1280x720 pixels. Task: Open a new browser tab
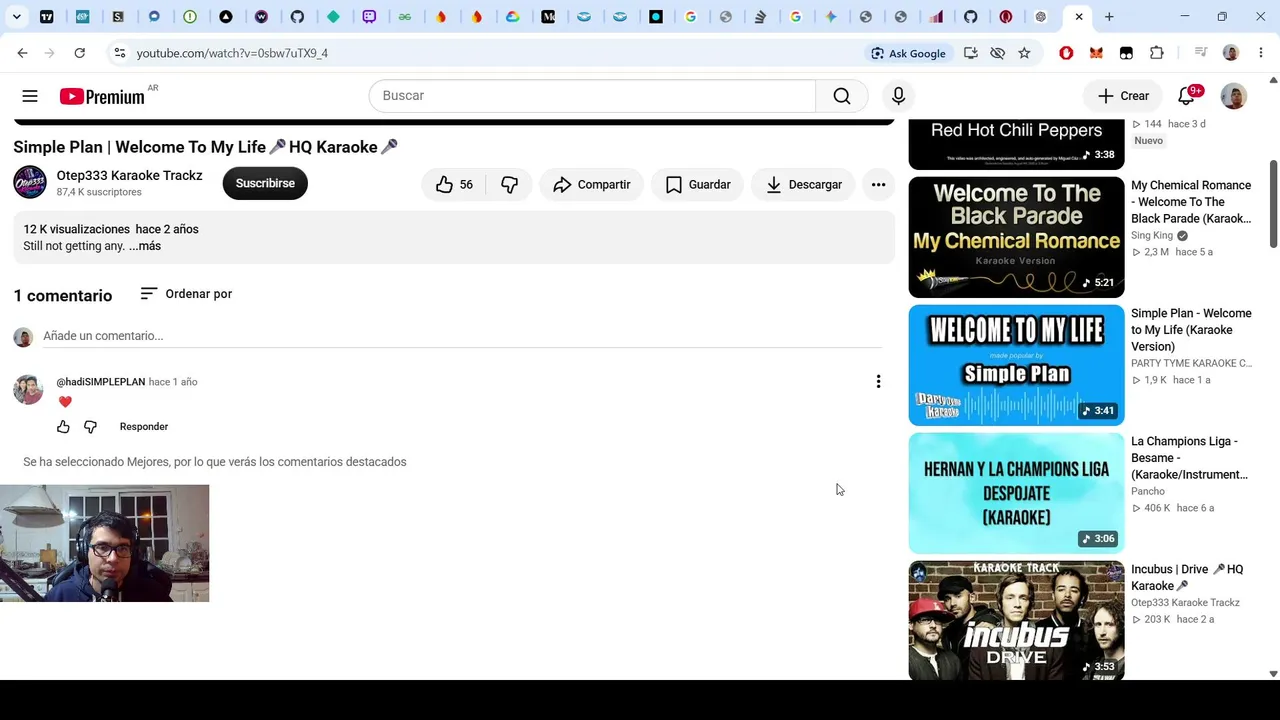(1109, 17)
